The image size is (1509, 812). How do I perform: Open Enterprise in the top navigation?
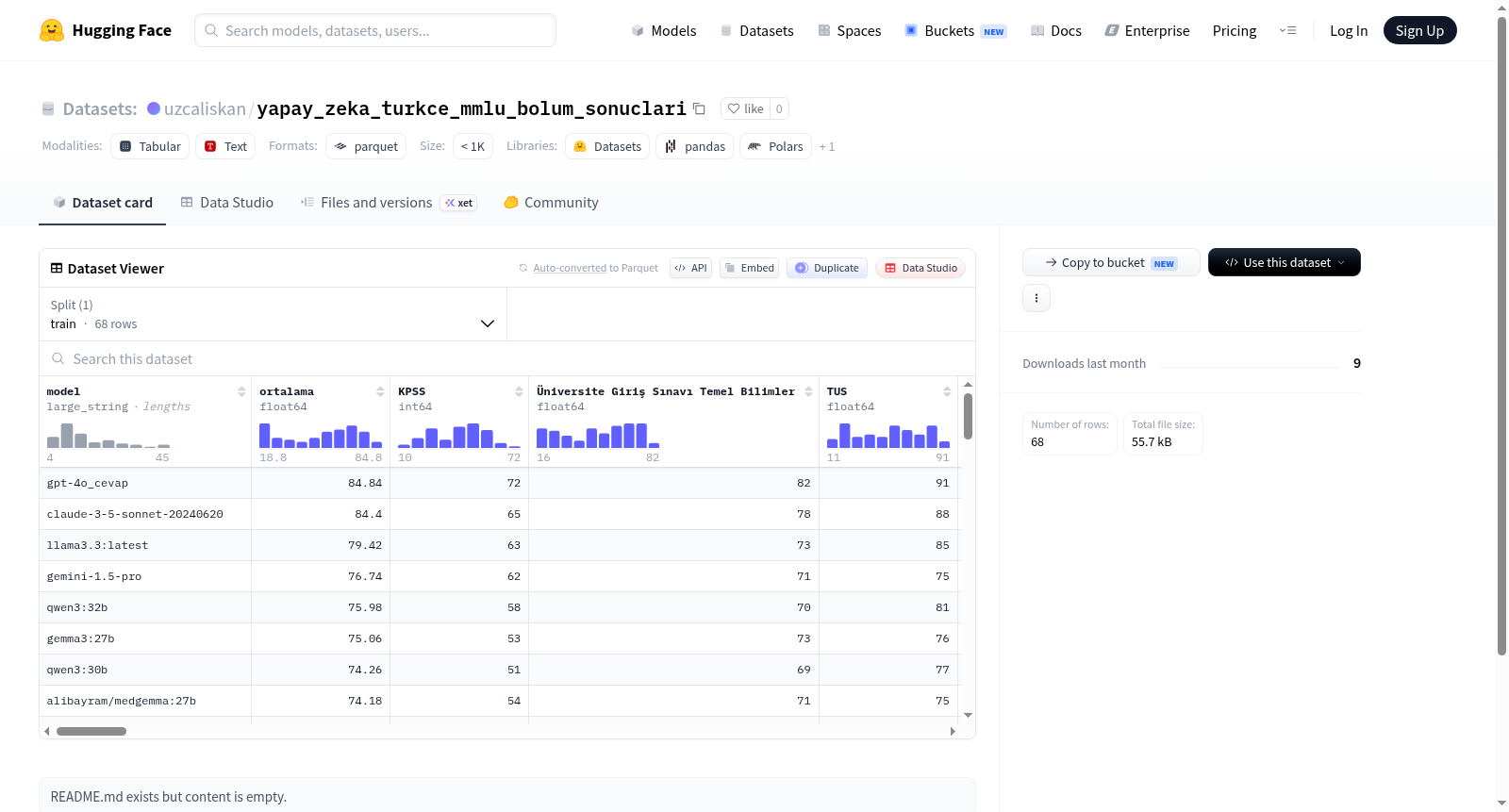tap(1147, 30)
